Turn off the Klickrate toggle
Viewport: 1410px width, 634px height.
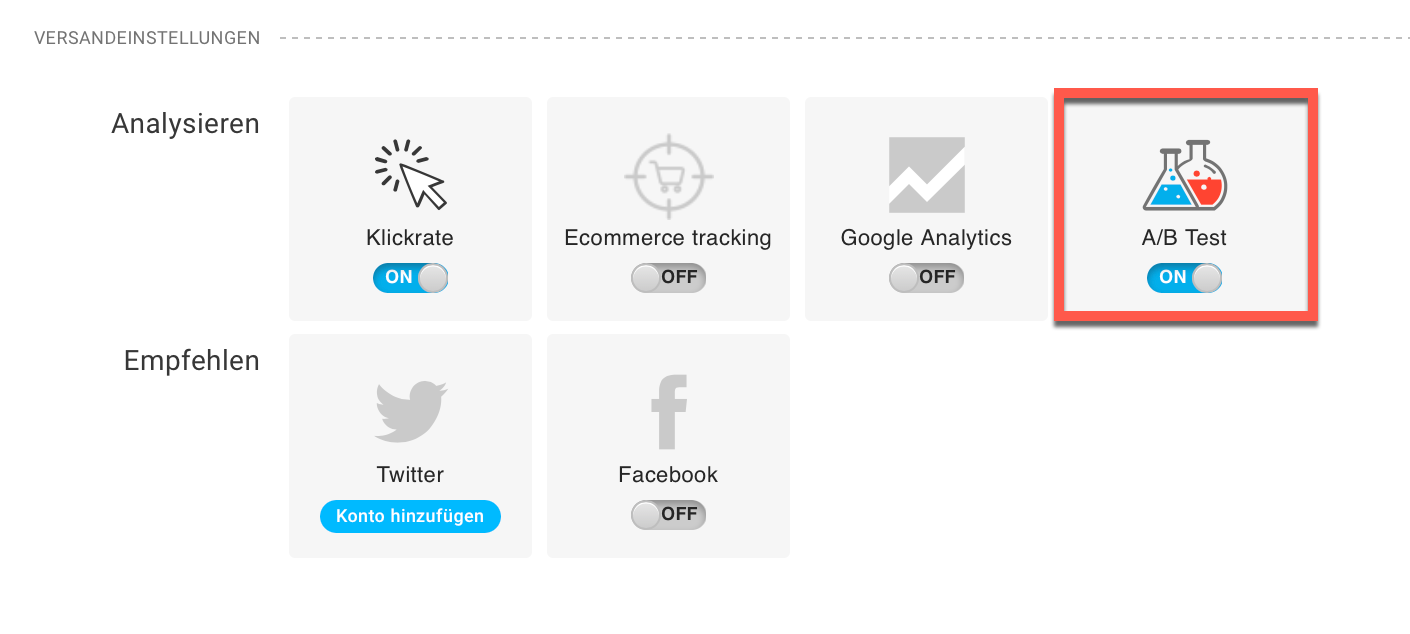click(410, 277)
